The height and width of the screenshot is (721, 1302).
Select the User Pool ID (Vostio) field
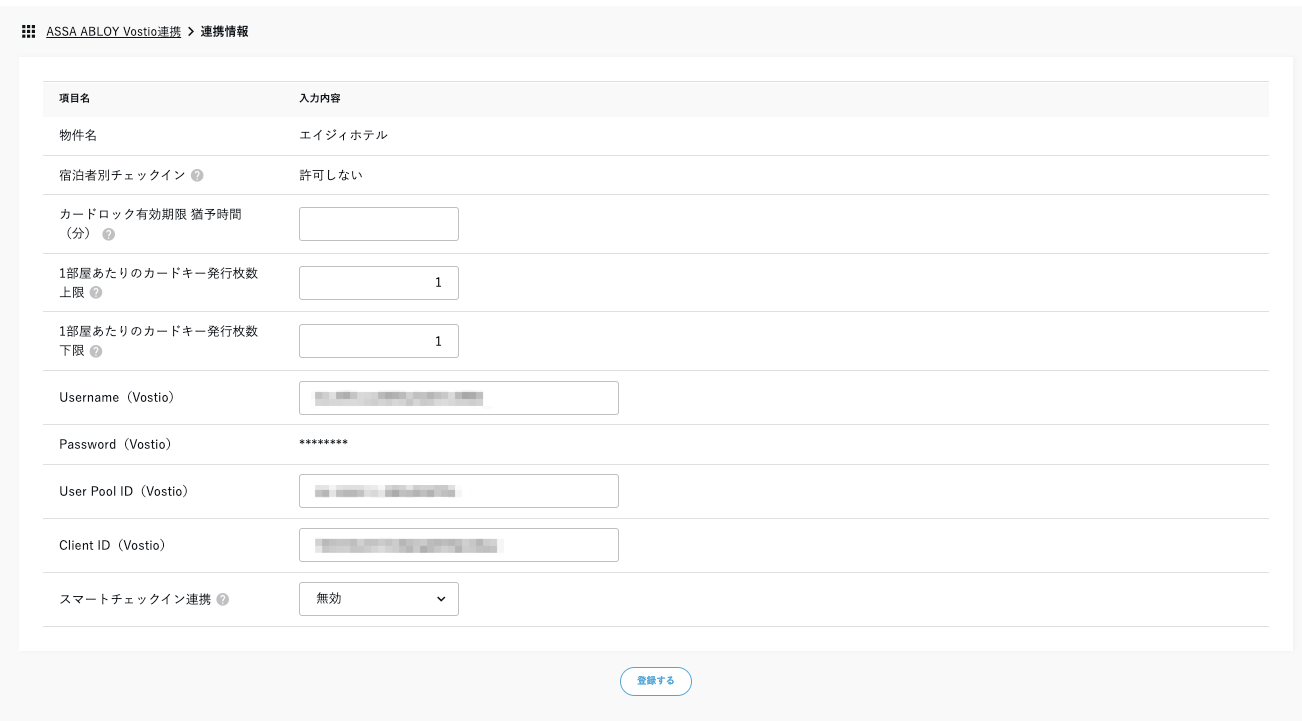click(x=458, y=491)
